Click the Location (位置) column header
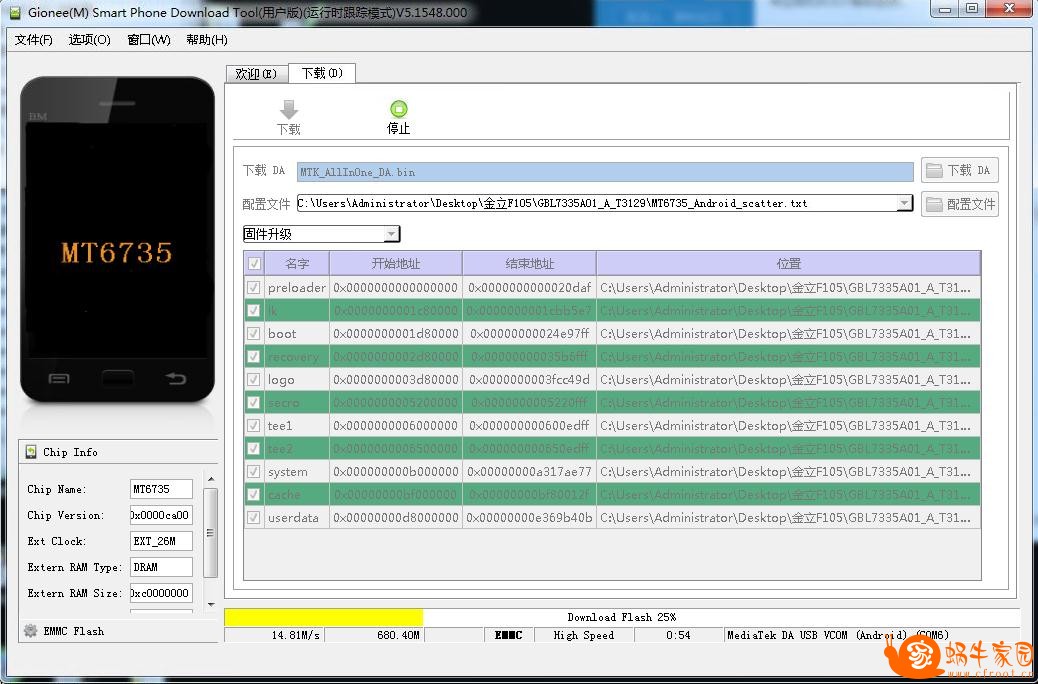 coord(788,264)
